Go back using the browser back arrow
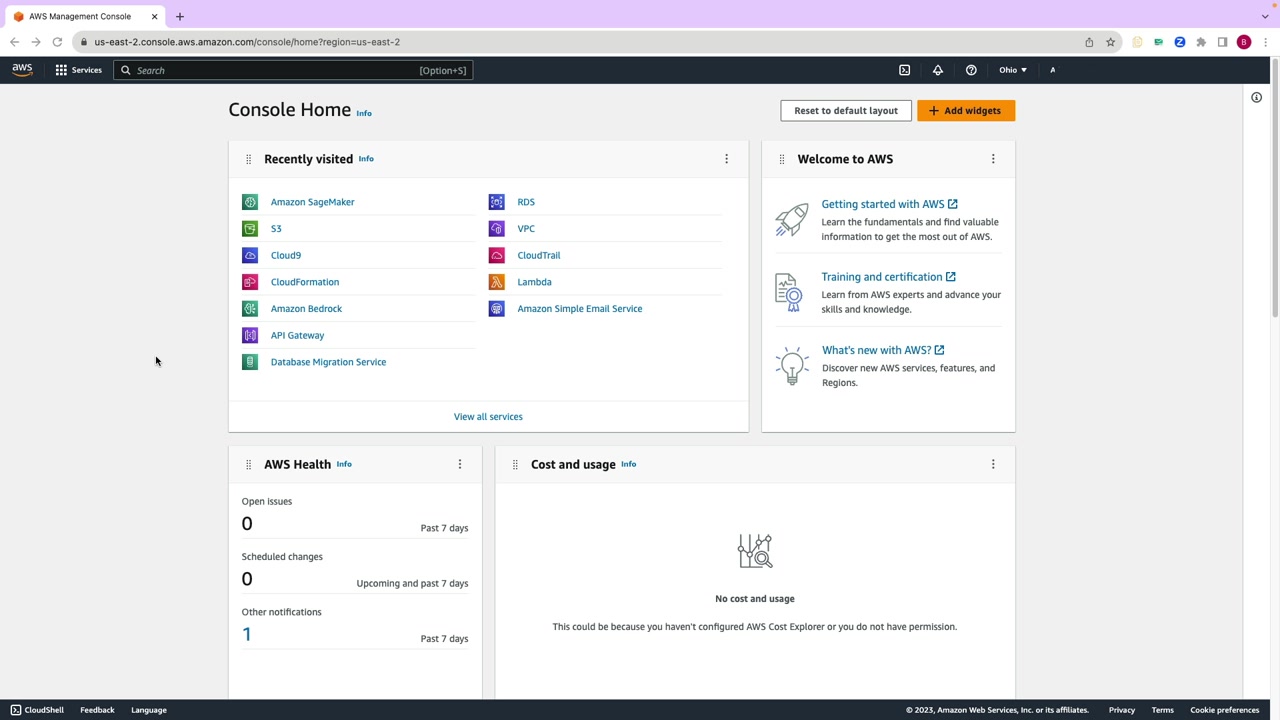The image size is (1280, 720). point(14,42)
